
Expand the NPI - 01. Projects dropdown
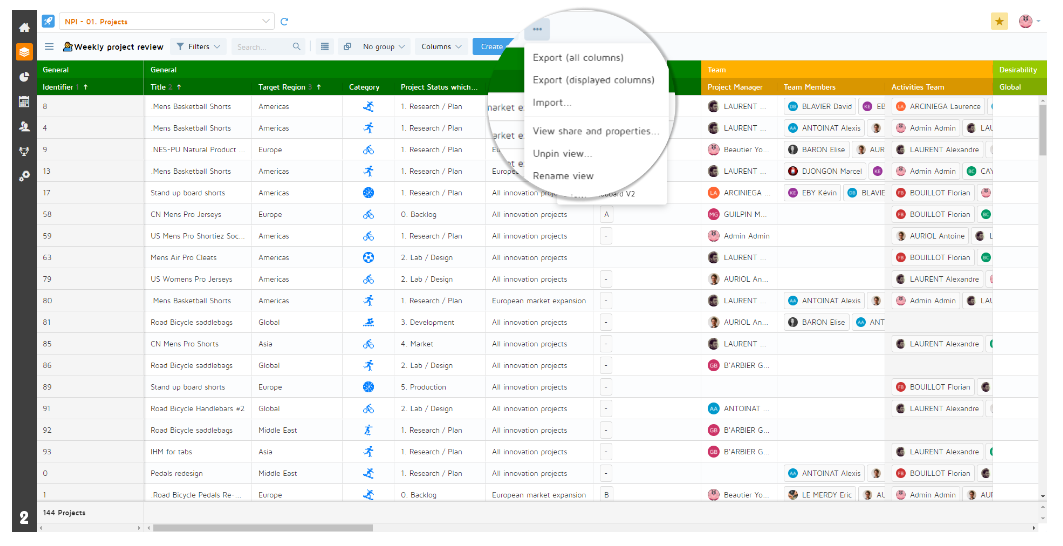pos(168,21)
